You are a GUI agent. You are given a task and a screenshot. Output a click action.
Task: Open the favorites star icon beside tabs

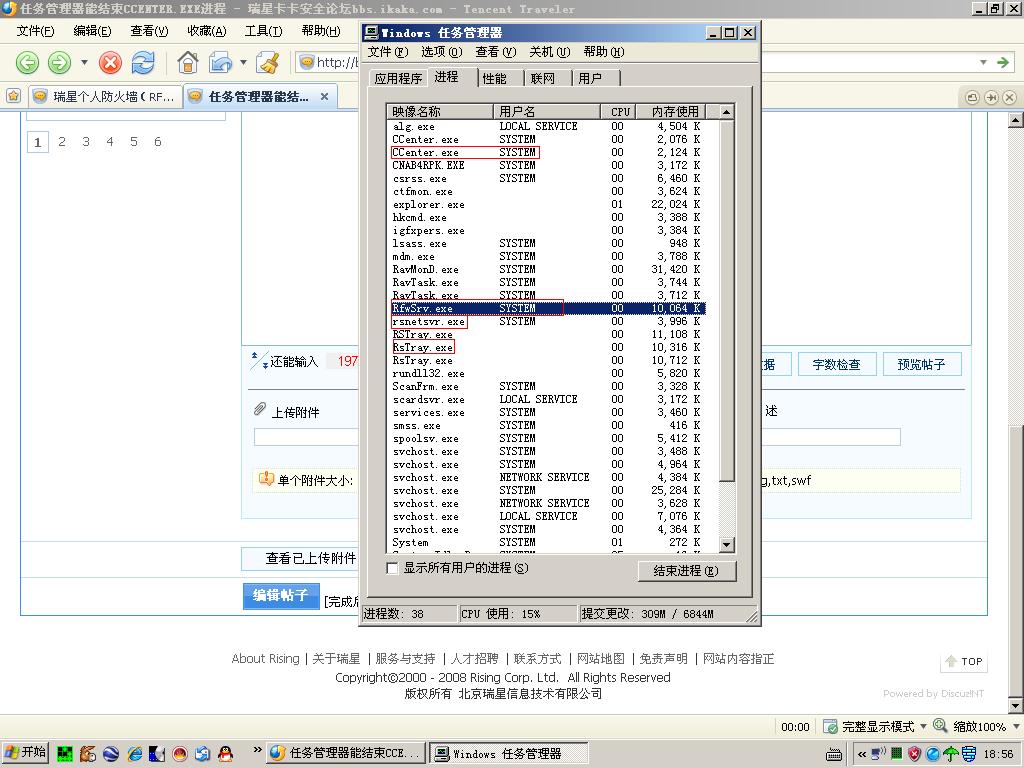13,97
